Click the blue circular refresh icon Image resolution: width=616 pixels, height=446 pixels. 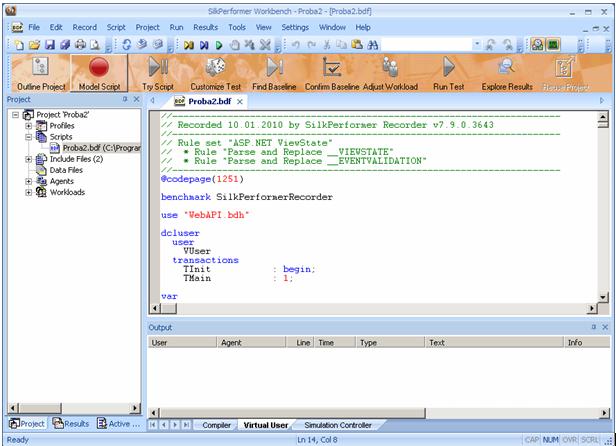[x=126, y=45]
